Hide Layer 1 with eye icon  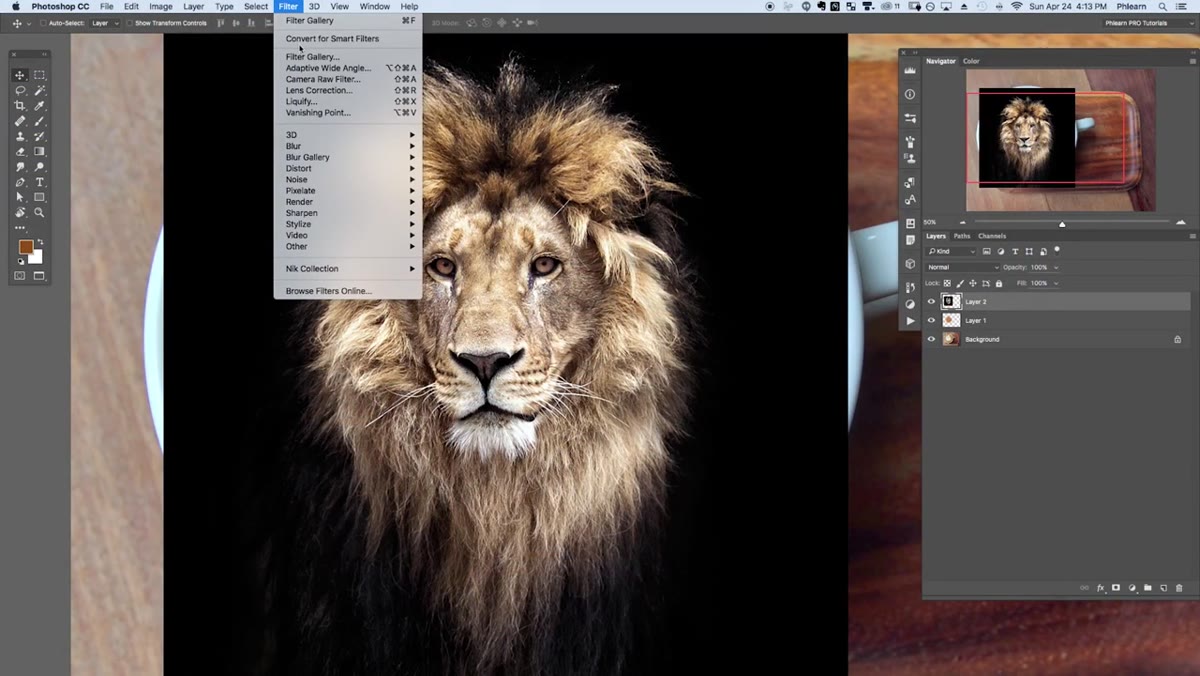coord(931,320)
